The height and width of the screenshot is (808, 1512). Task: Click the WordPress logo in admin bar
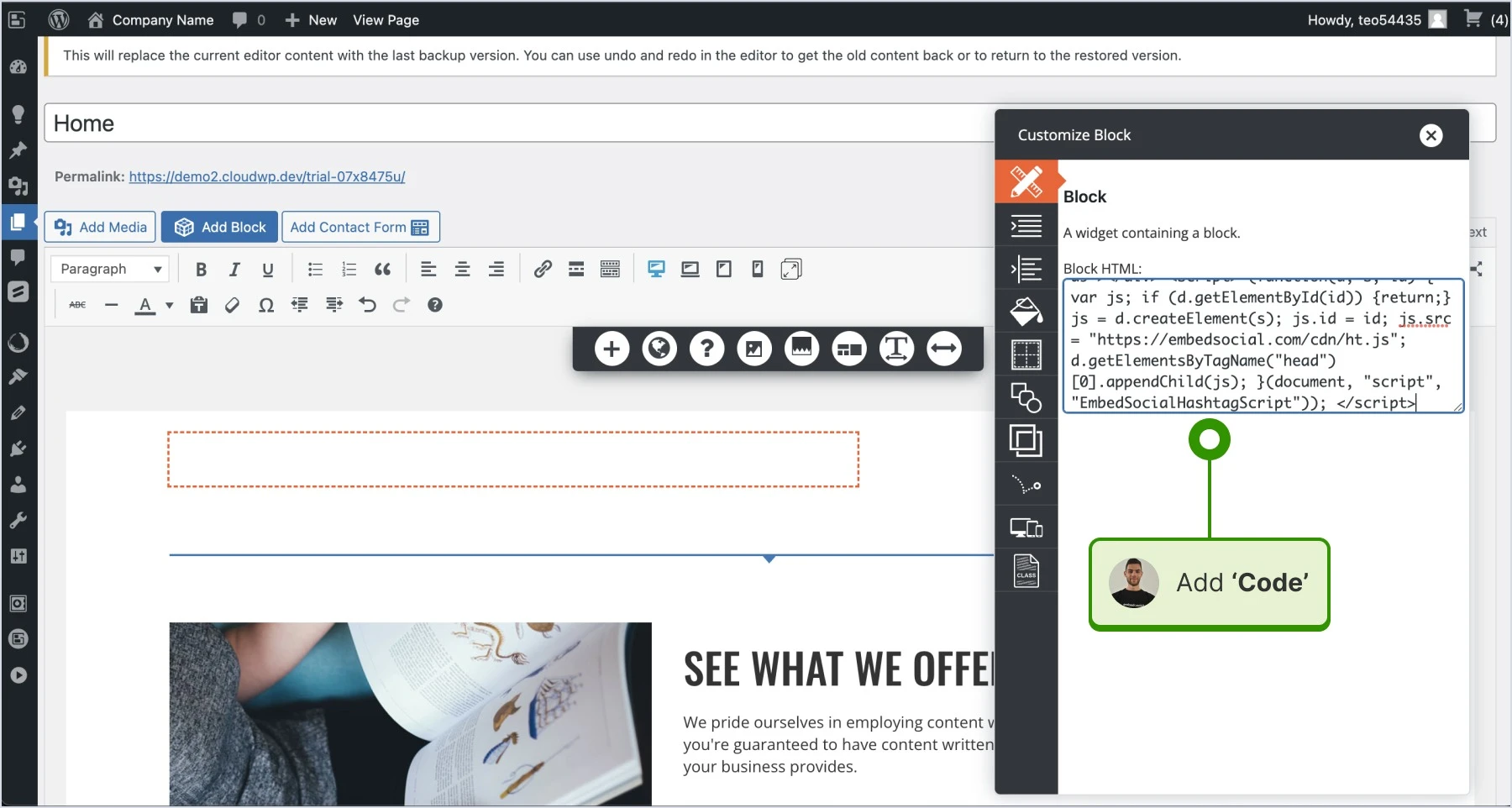pos(59,19)
